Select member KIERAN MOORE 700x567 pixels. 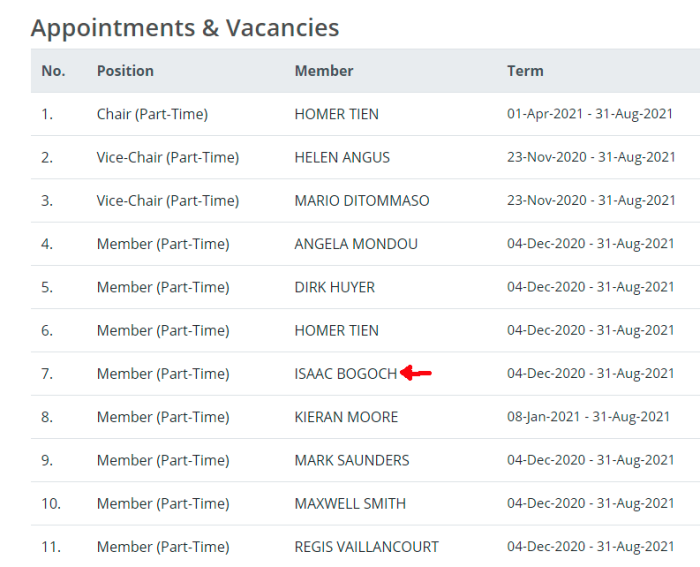click(346, 417)
